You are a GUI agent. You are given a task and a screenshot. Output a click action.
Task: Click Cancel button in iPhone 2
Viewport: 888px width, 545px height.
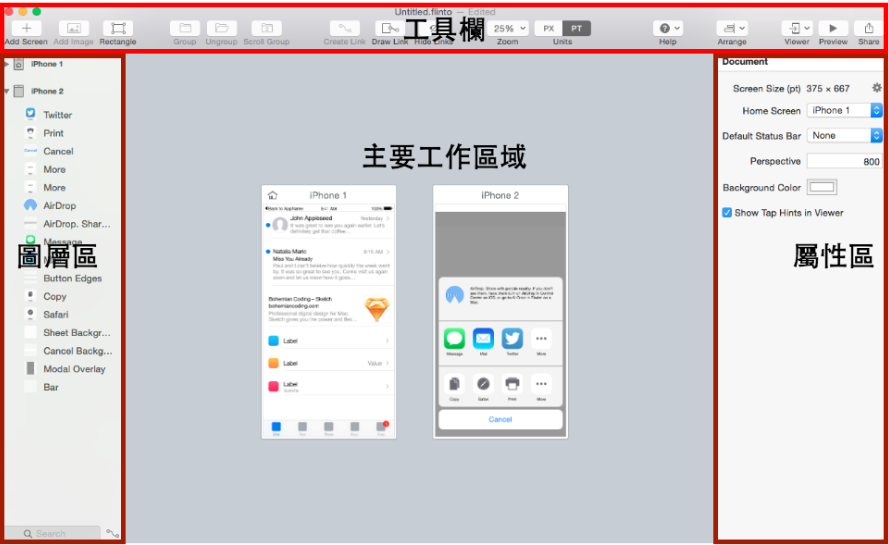[500, 420]
